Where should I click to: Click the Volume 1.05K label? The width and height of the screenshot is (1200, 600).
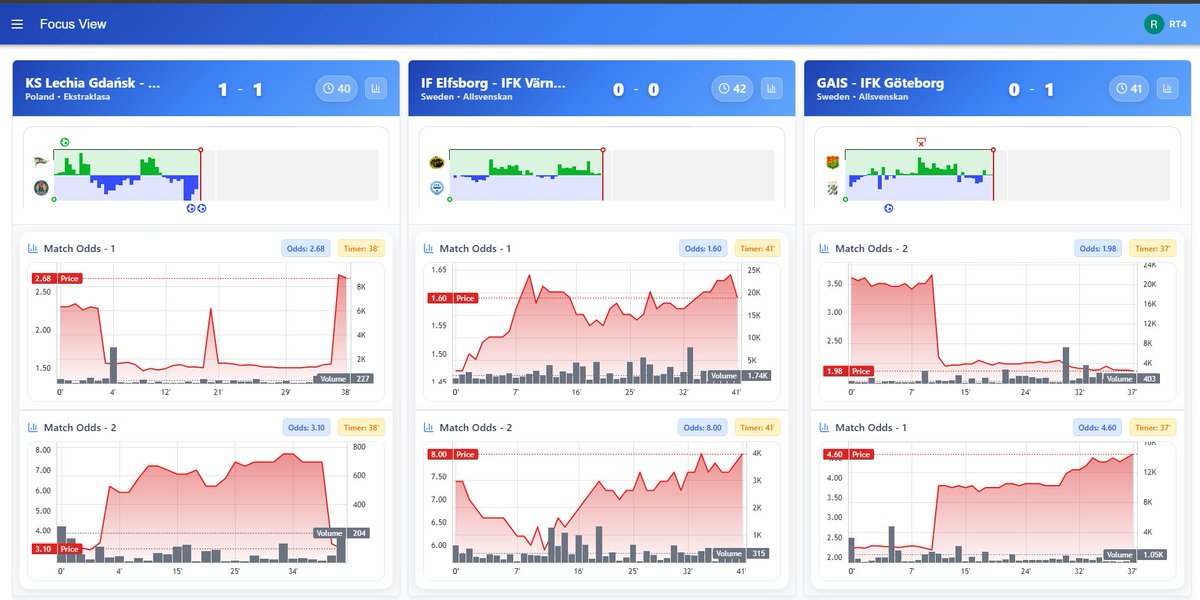[x=1135, y=554]
